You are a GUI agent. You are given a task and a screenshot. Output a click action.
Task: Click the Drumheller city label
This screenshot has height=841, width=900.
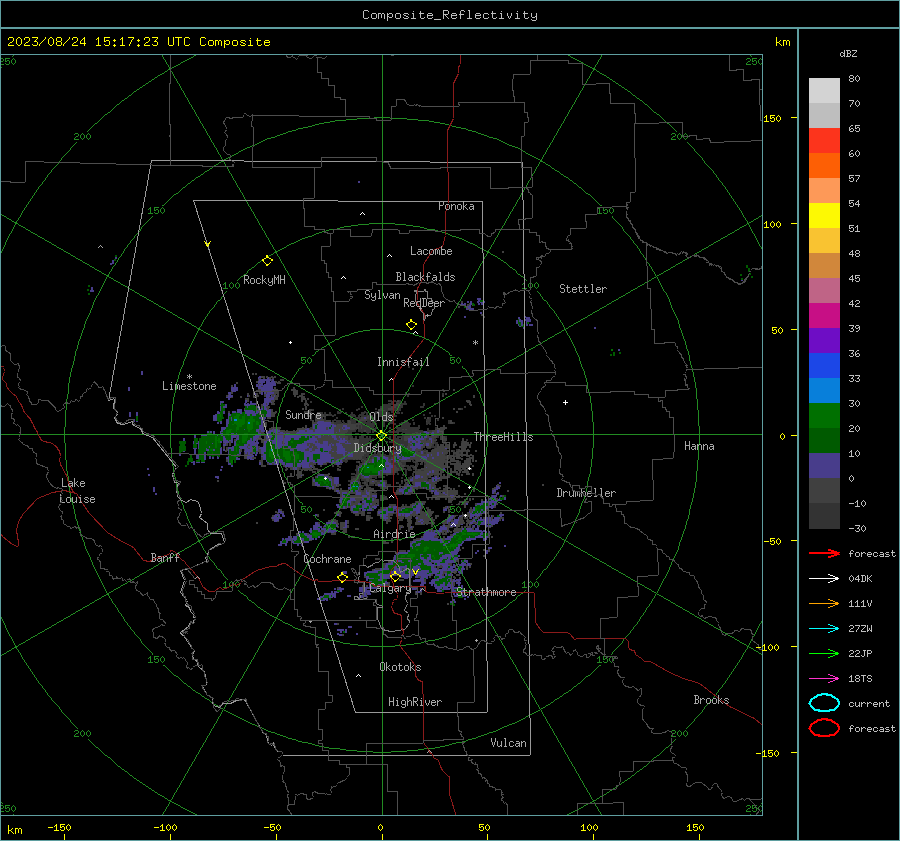pos(586,493)
